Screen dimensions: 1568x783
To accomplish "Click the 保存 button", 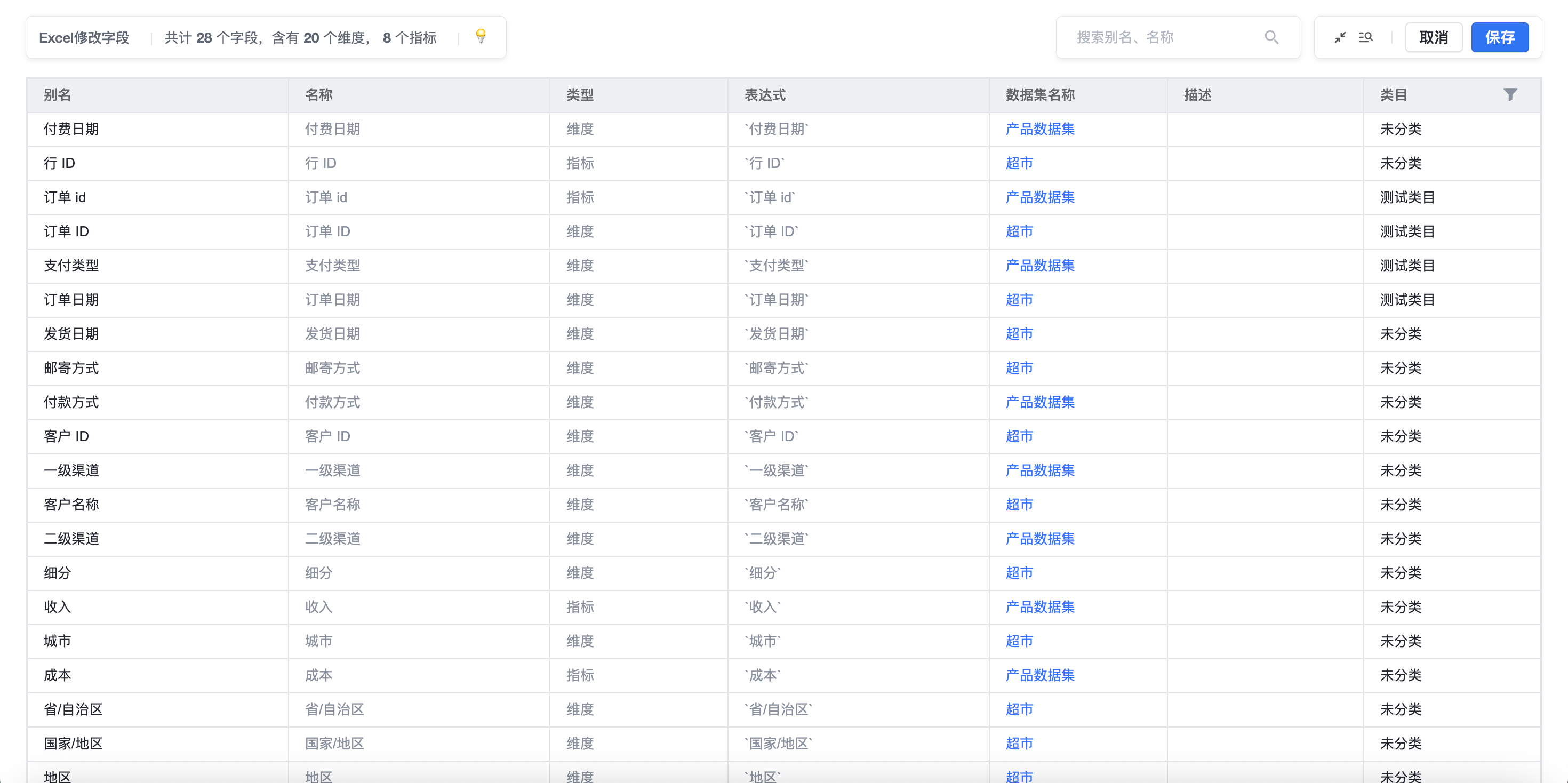I will coord(1499,37).
